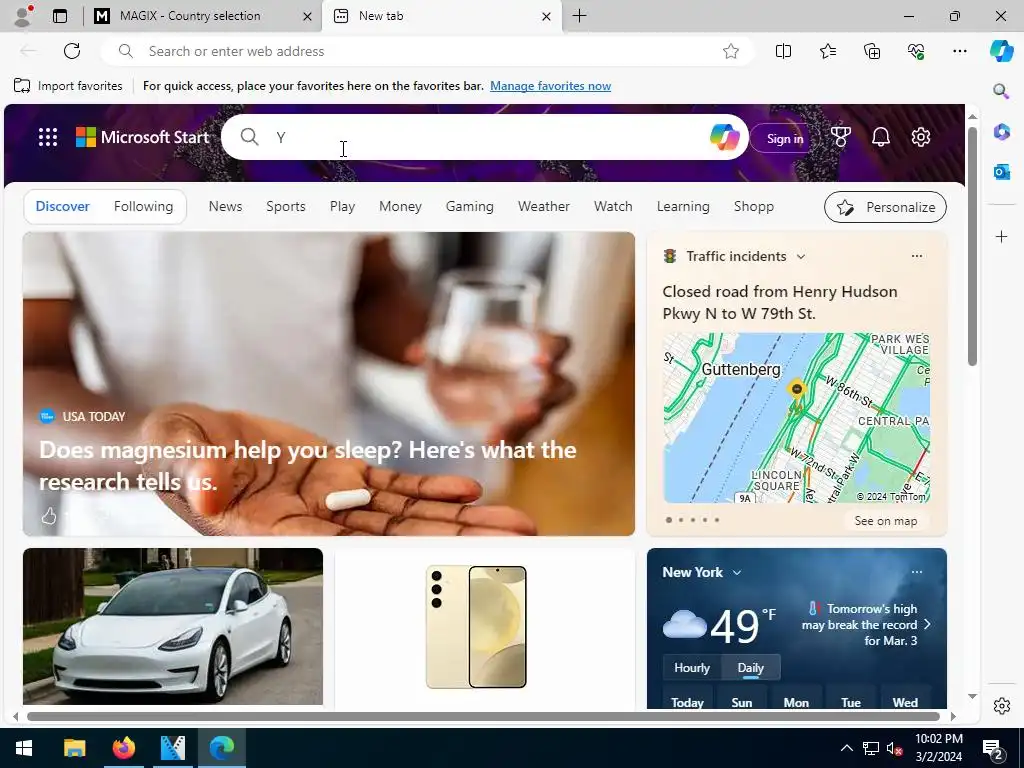The image size is (1024, 768).
Task: Open the white Tesla car article image
Action: click(173, 626)
